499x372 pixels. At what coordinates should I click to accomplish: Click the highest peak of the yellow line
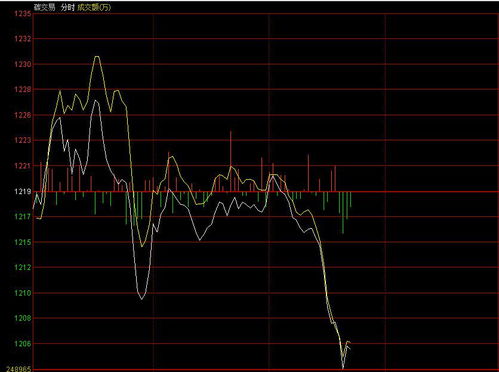point(97,56)
